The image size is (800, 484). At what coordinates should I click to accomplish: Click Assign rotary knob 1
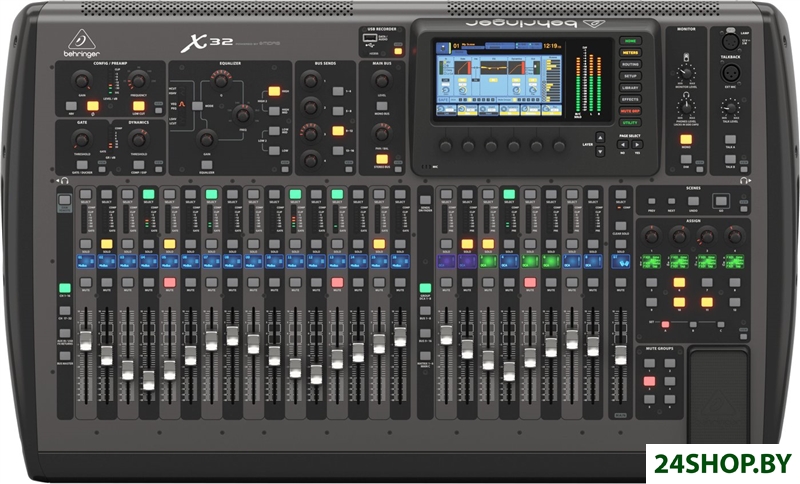click(x=652, y=236)
